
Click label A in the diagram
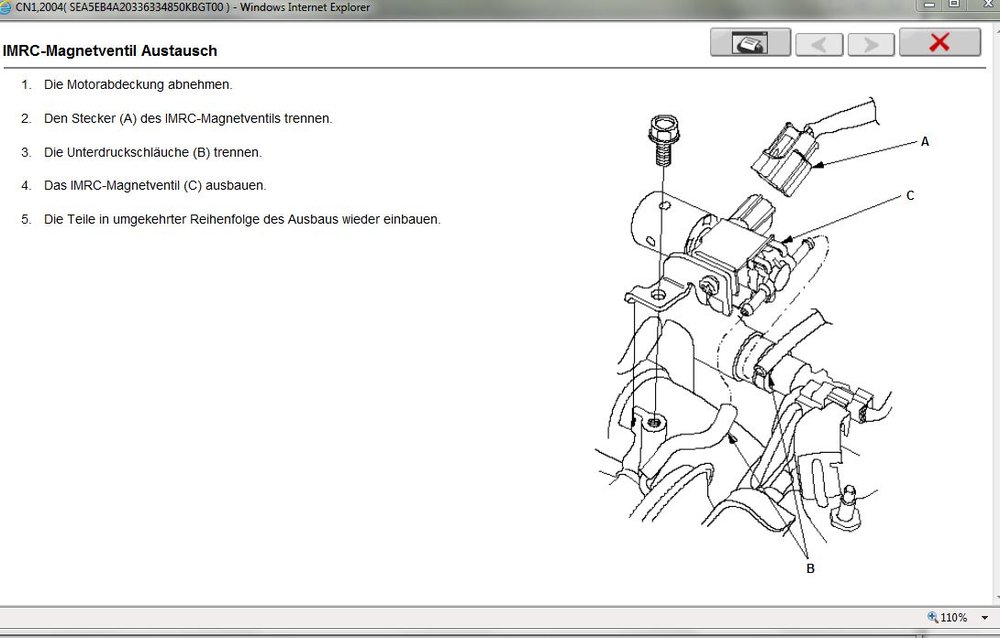tap(925, 142)
